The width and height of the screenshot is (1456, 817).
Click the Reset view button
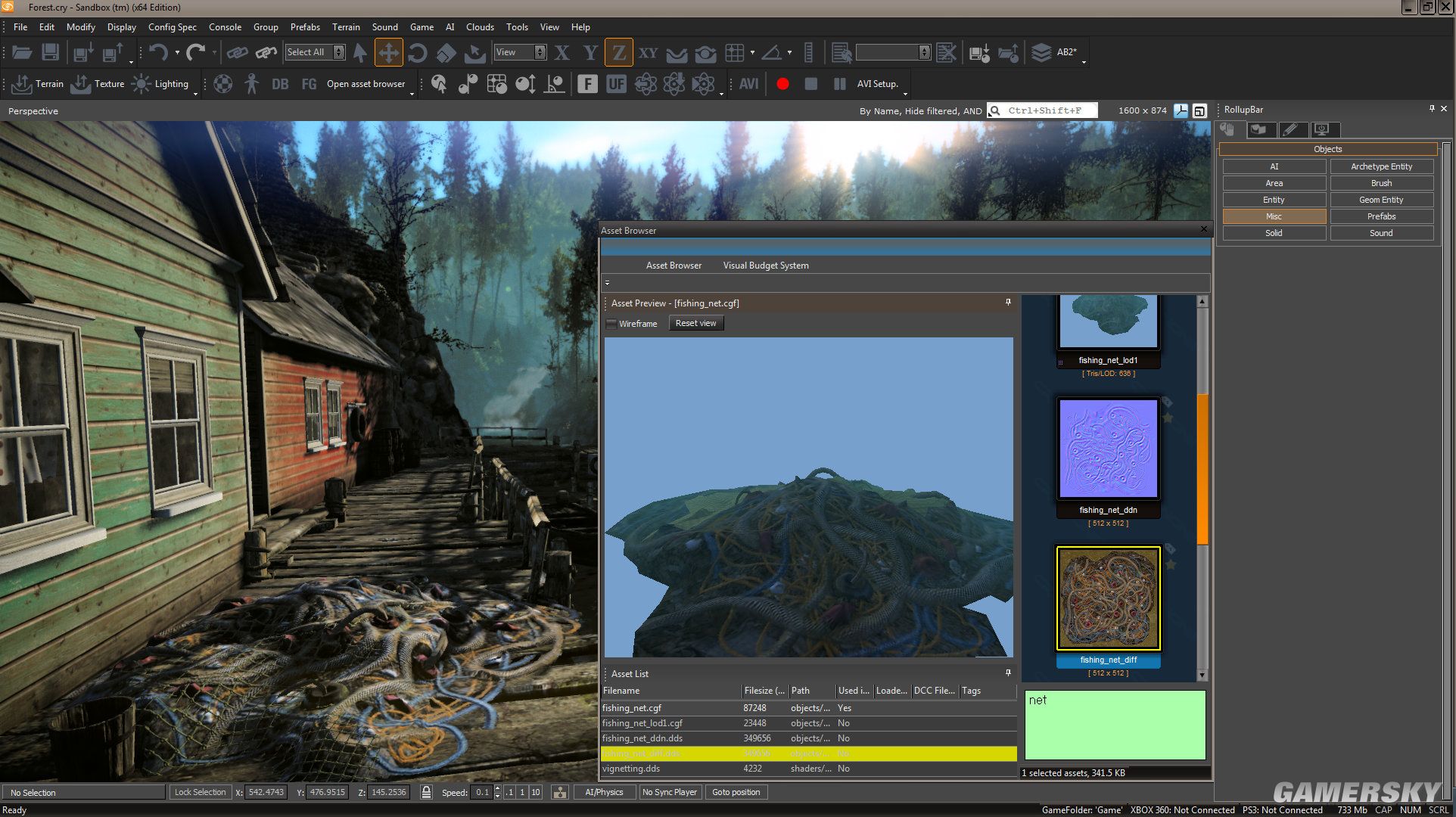(x=695, y=323)
